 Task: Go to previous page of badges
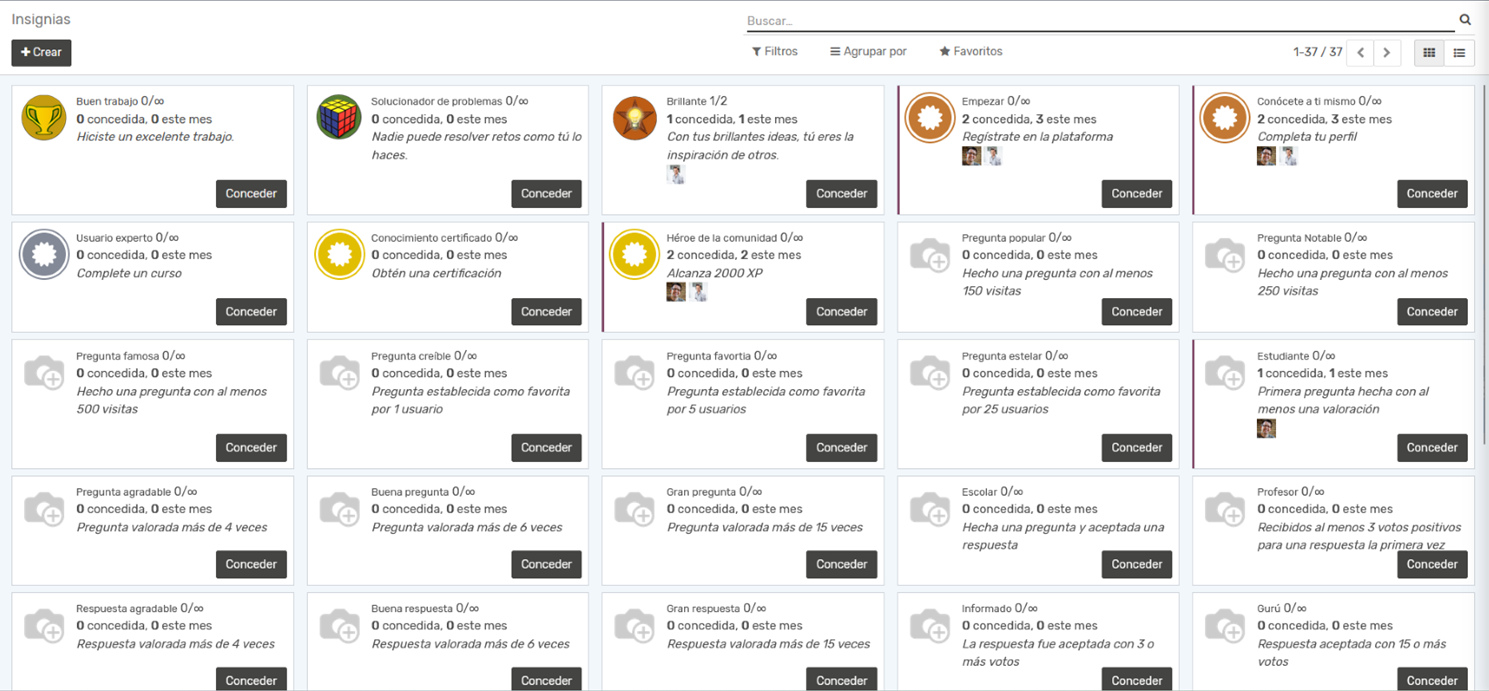[1360, 53]
